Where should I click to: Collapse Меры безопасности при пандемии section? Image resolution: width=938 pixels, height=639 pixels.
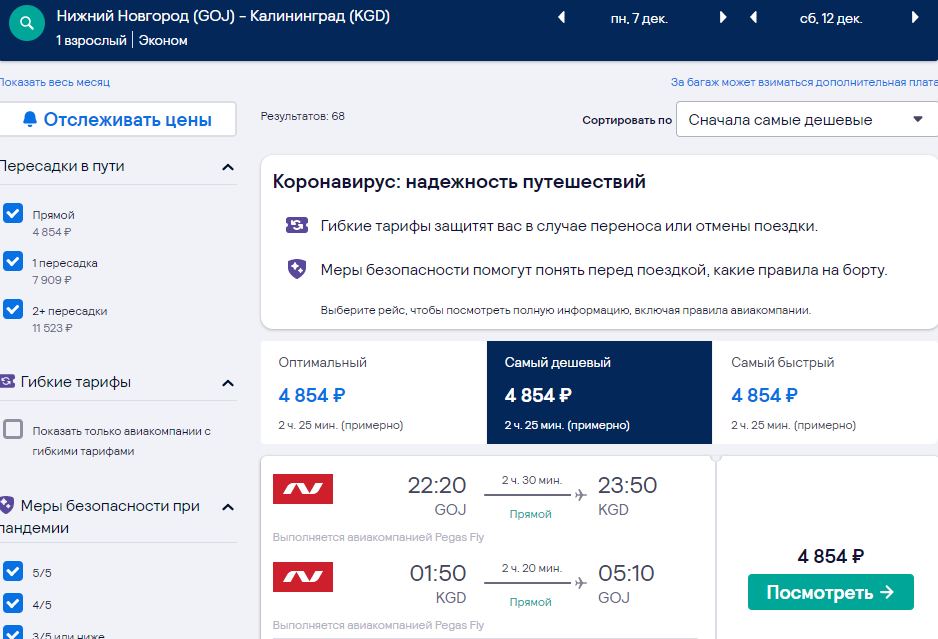coord(228,507)
